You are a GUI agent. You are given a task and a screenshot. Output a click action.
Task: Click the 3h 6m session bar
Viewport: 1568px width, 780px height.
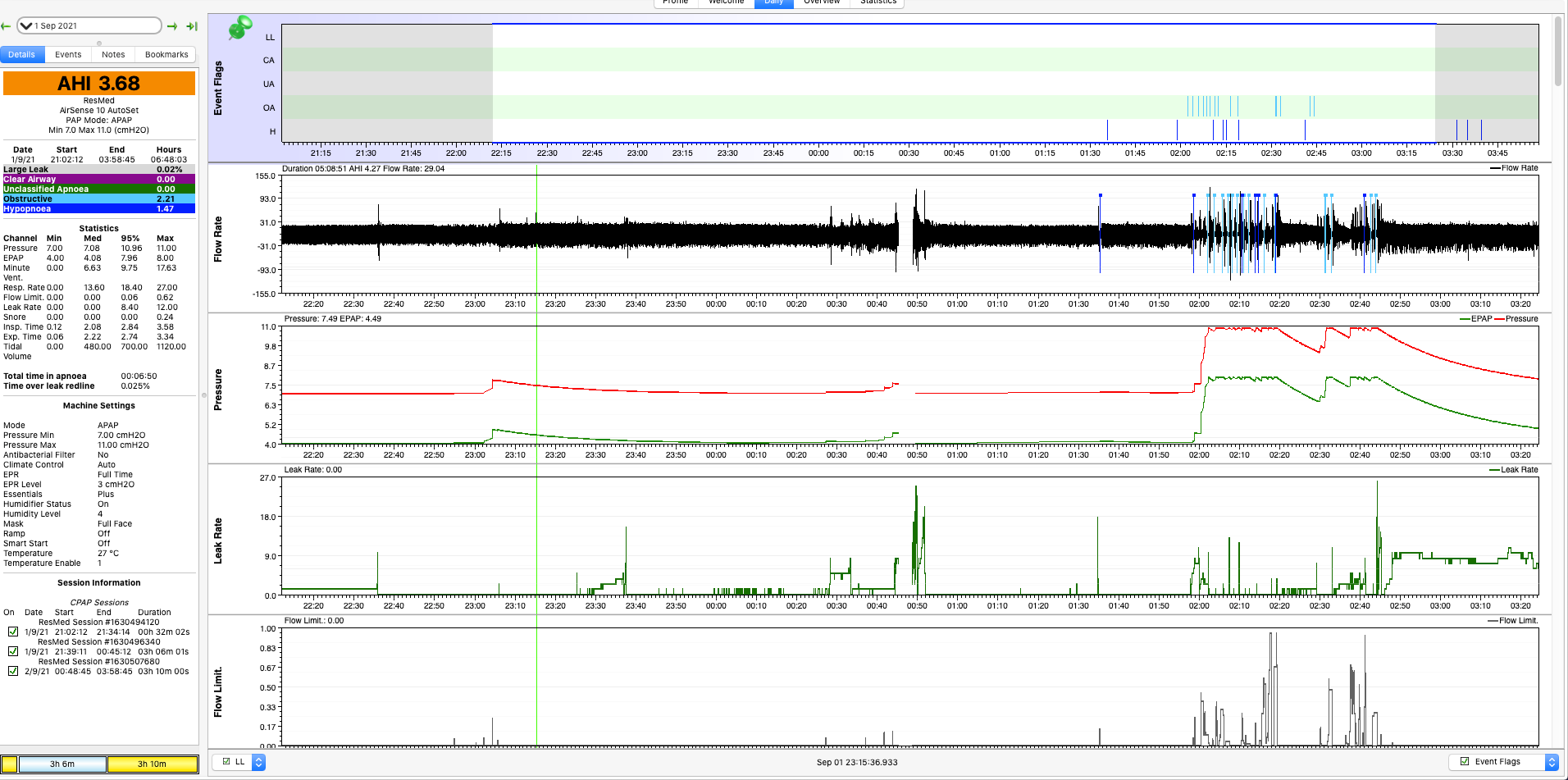click(x=62, y=764)
